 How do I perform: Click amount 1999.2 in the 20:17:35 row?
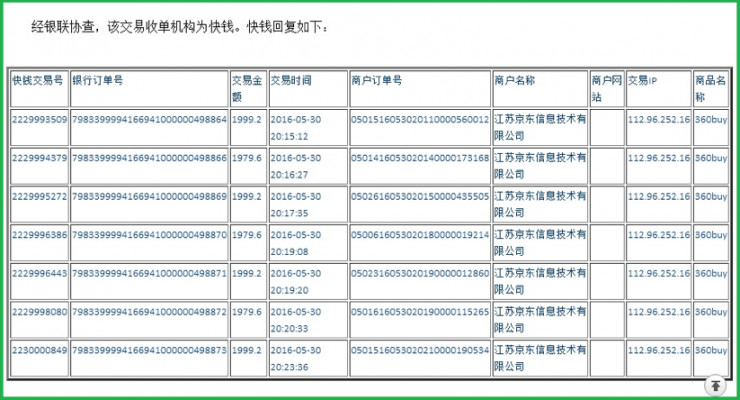[x=246, y=197]
